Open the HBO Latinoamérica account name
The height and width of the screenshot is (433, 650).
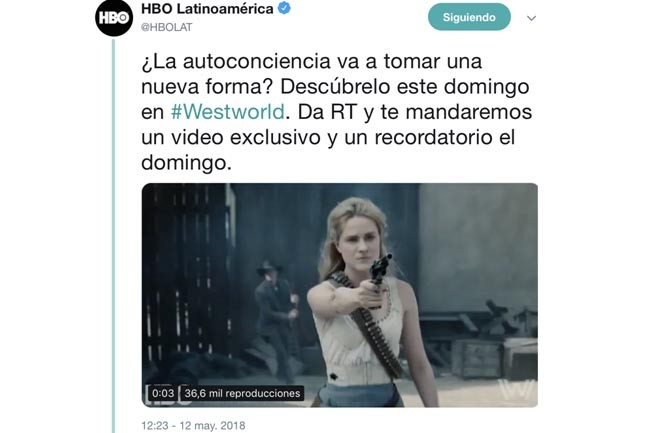click(x=207, y=9)
